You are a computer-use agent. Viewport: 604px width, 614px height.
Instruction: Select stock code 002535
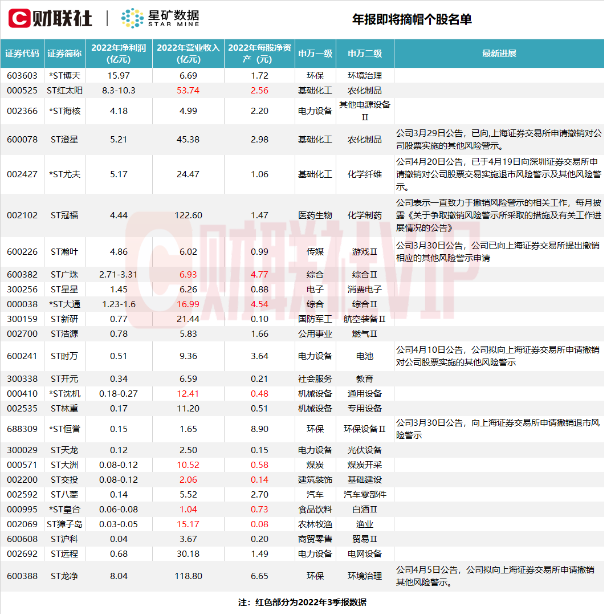pyautogui.click(x=22, y=409)
